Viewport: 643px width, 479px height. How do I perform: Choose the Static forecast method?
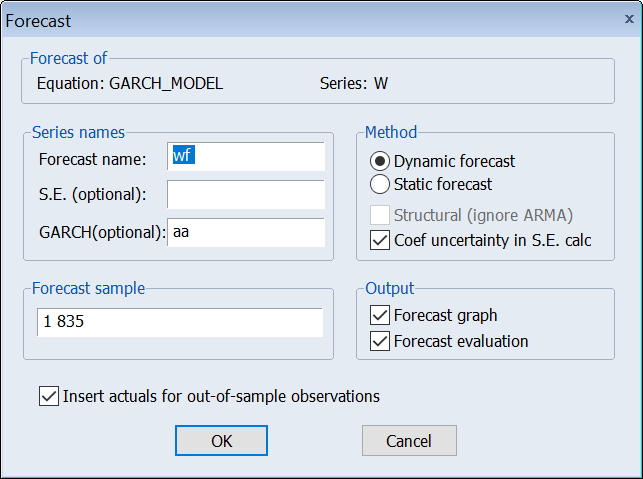tap(380, 184)
